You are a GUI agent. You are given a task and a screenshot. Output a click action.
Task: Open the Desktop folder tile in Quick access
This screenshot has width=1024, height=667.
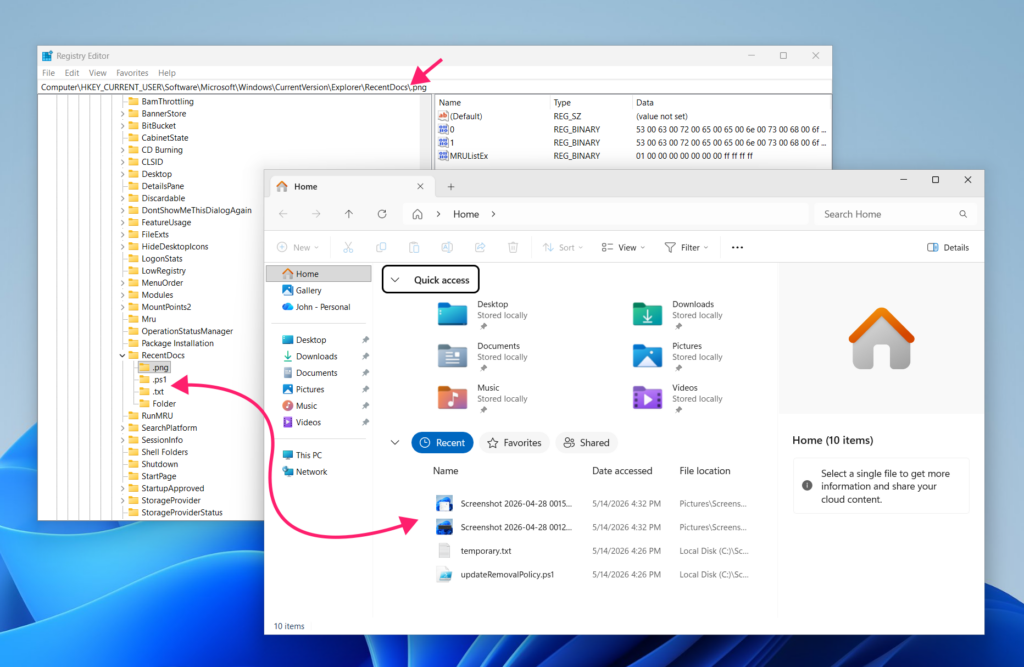coord(483,316)
